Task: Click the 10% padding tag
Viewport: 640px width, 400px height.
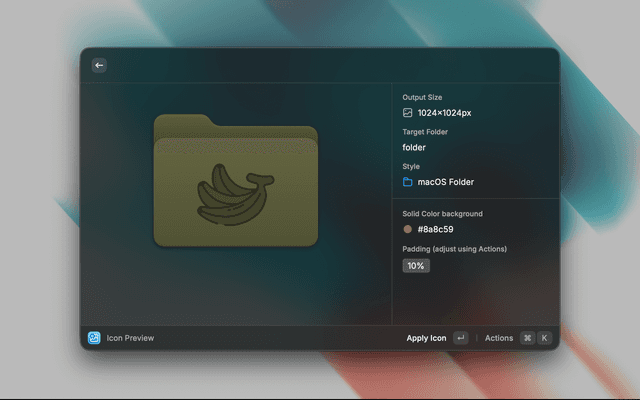Action: point(416,266)
